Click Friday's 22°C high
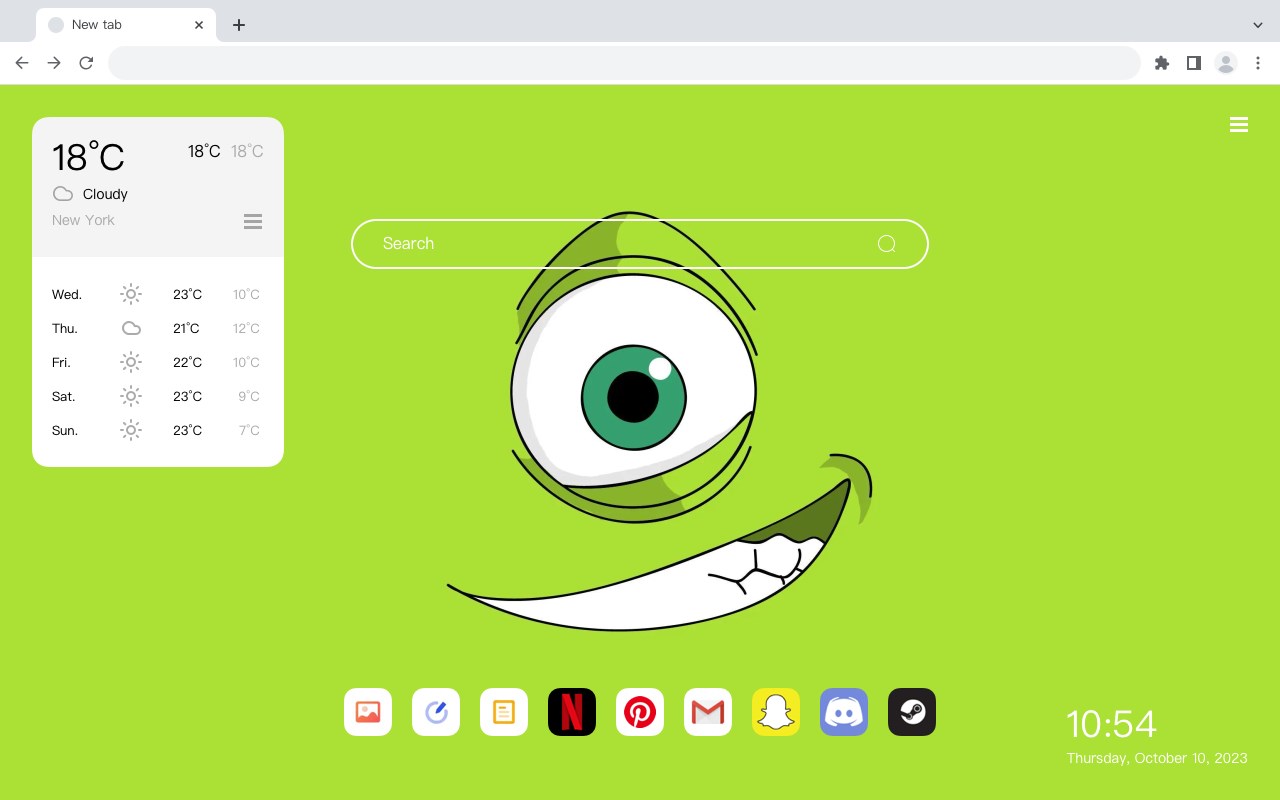The width and height of the screenshot is (1280, 800). pos(187,362)
